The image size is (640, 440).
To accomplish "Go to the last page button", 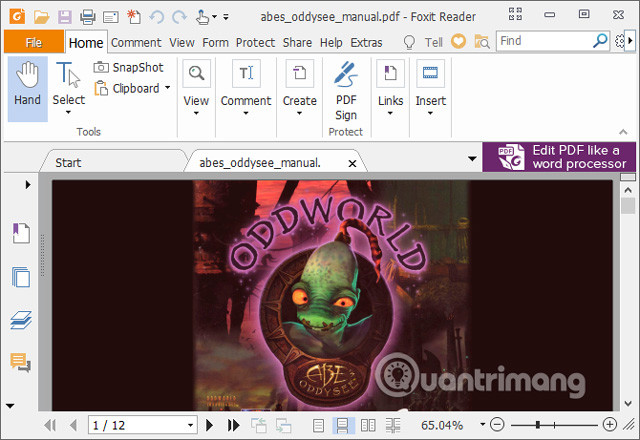I will 233,425.
